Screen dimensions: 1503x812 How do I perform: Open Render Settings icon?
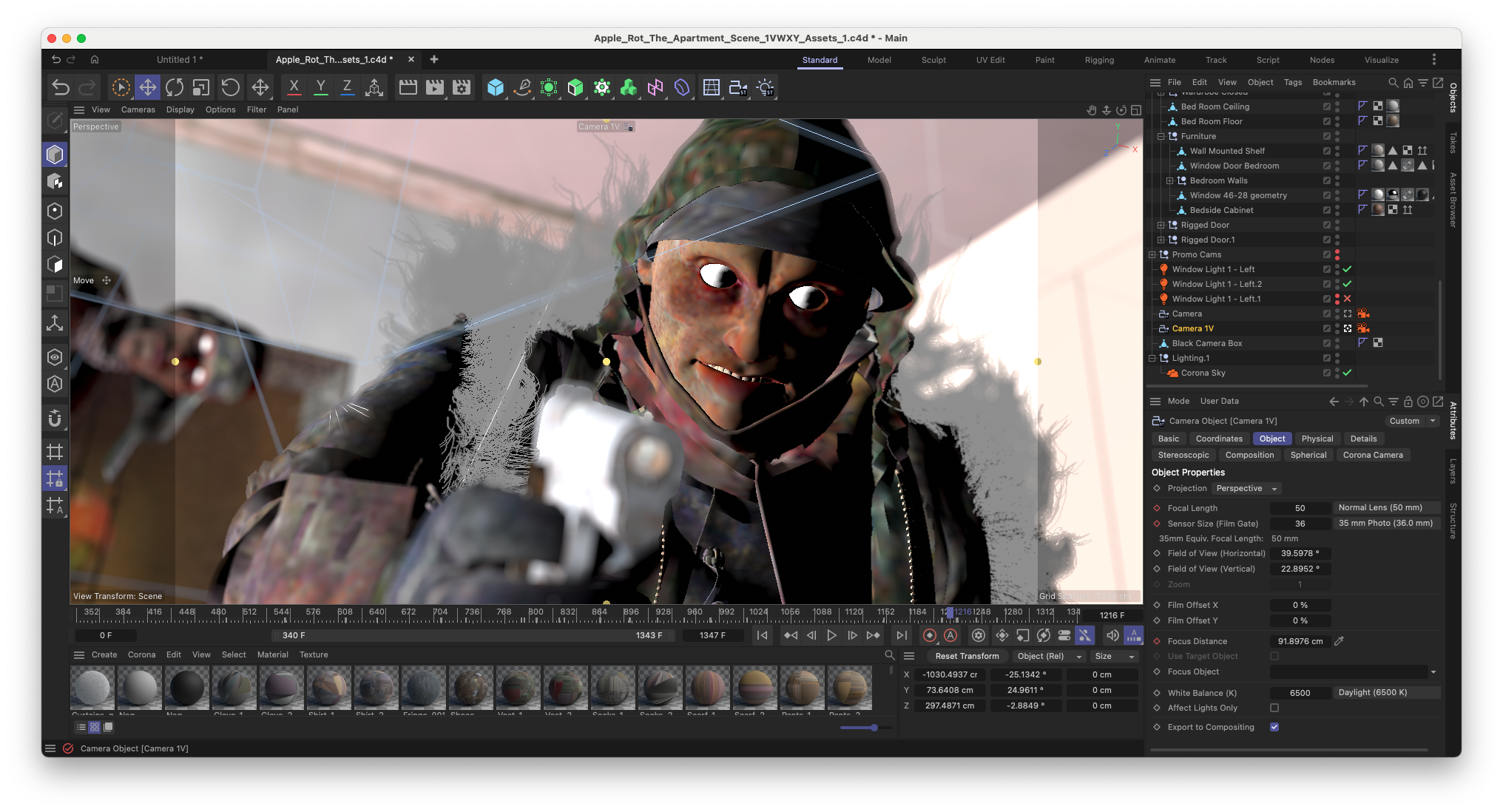coord(462,87)
